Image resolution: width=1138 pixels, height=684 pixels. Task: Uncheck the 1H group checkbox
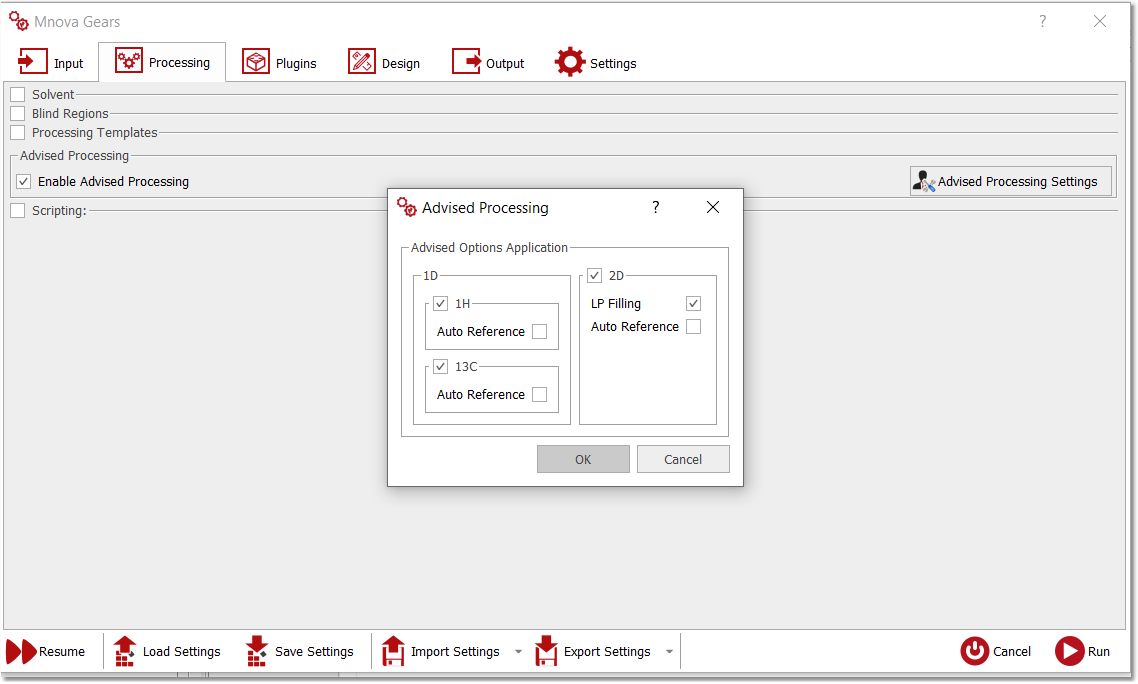(x=441, y=304)
